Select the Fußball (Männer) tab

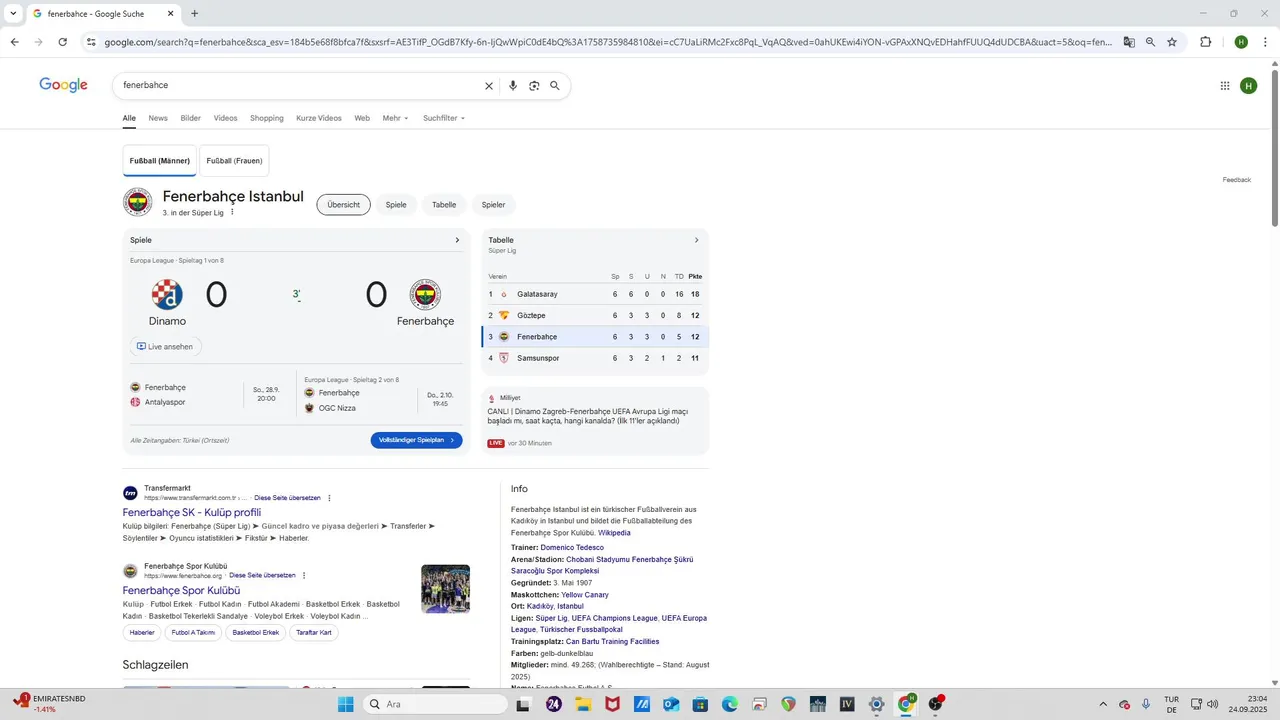click(160, 161)
